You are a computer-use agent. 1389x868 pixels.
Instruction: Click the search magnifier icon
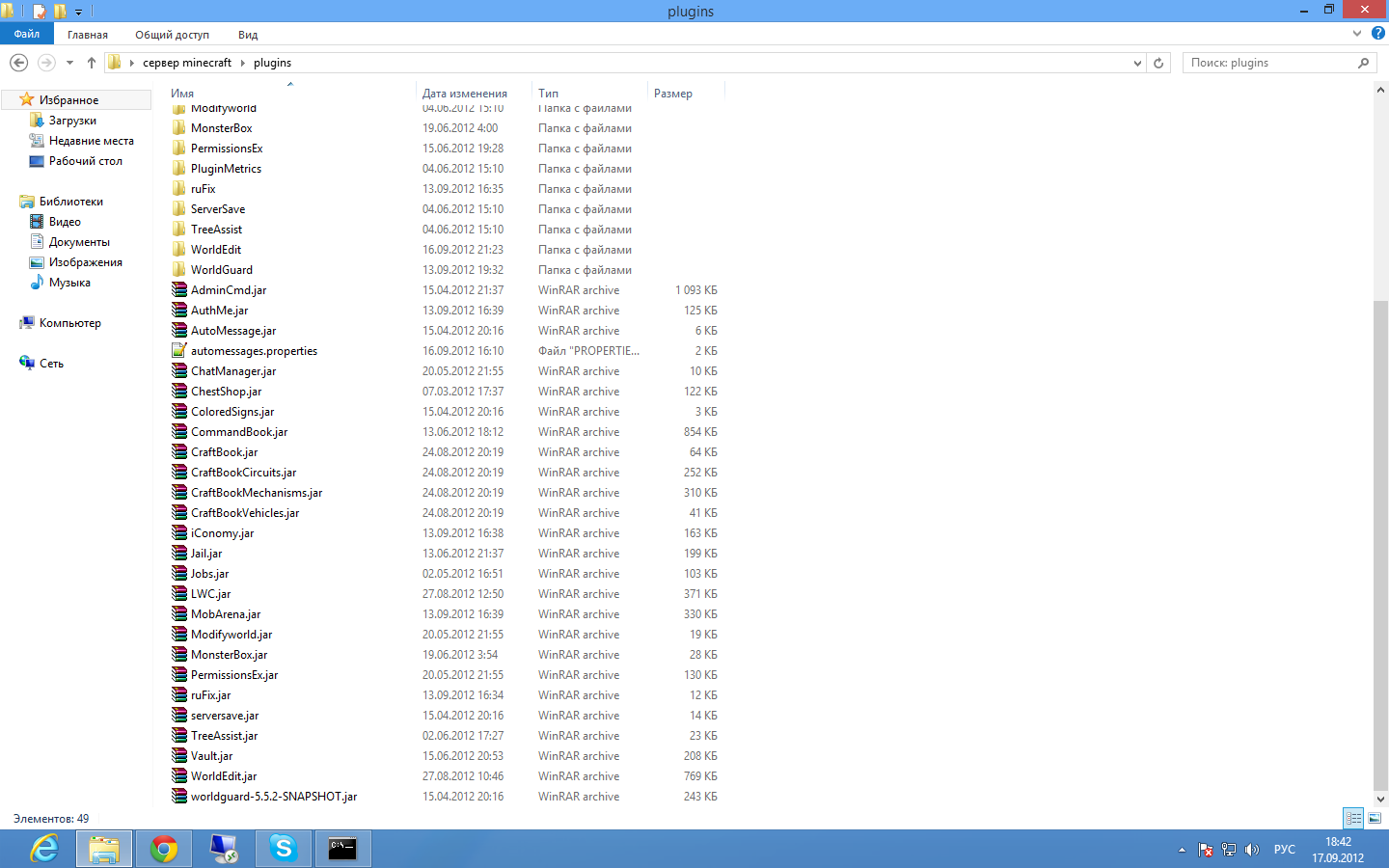(1363, 63)
